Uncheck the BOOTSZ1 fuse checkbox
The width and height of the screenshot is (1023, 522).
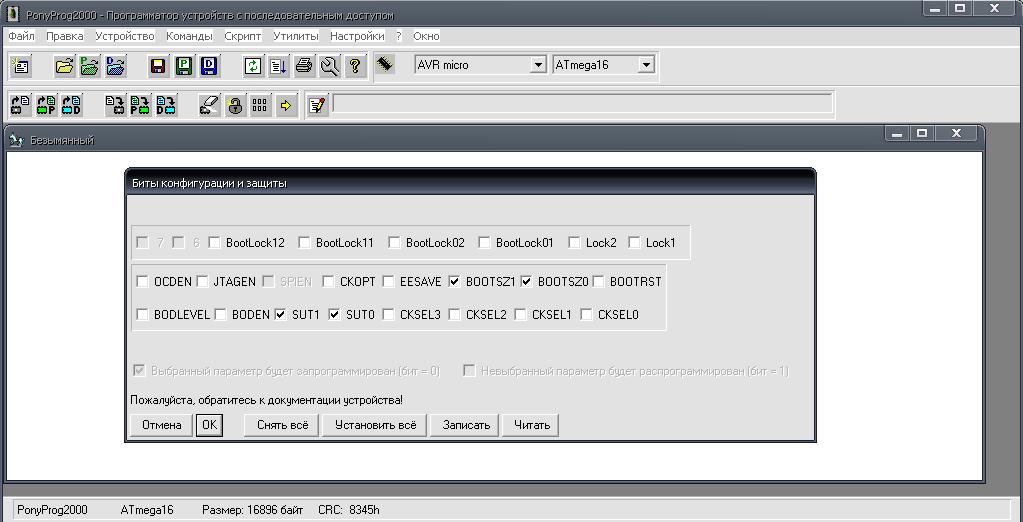click(x=455, y=282)
